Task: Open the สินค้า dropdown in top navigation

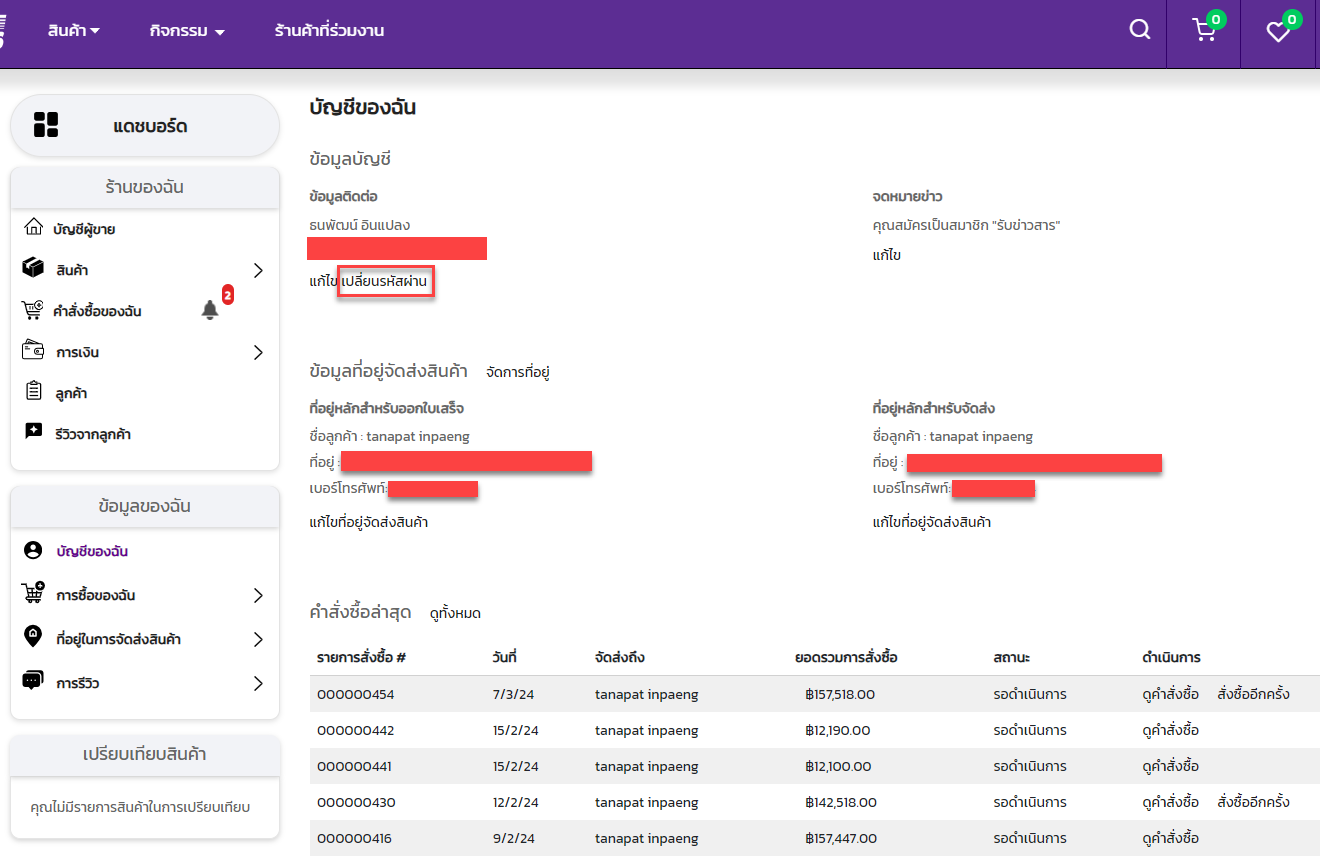Action: [x=73, y=31]
